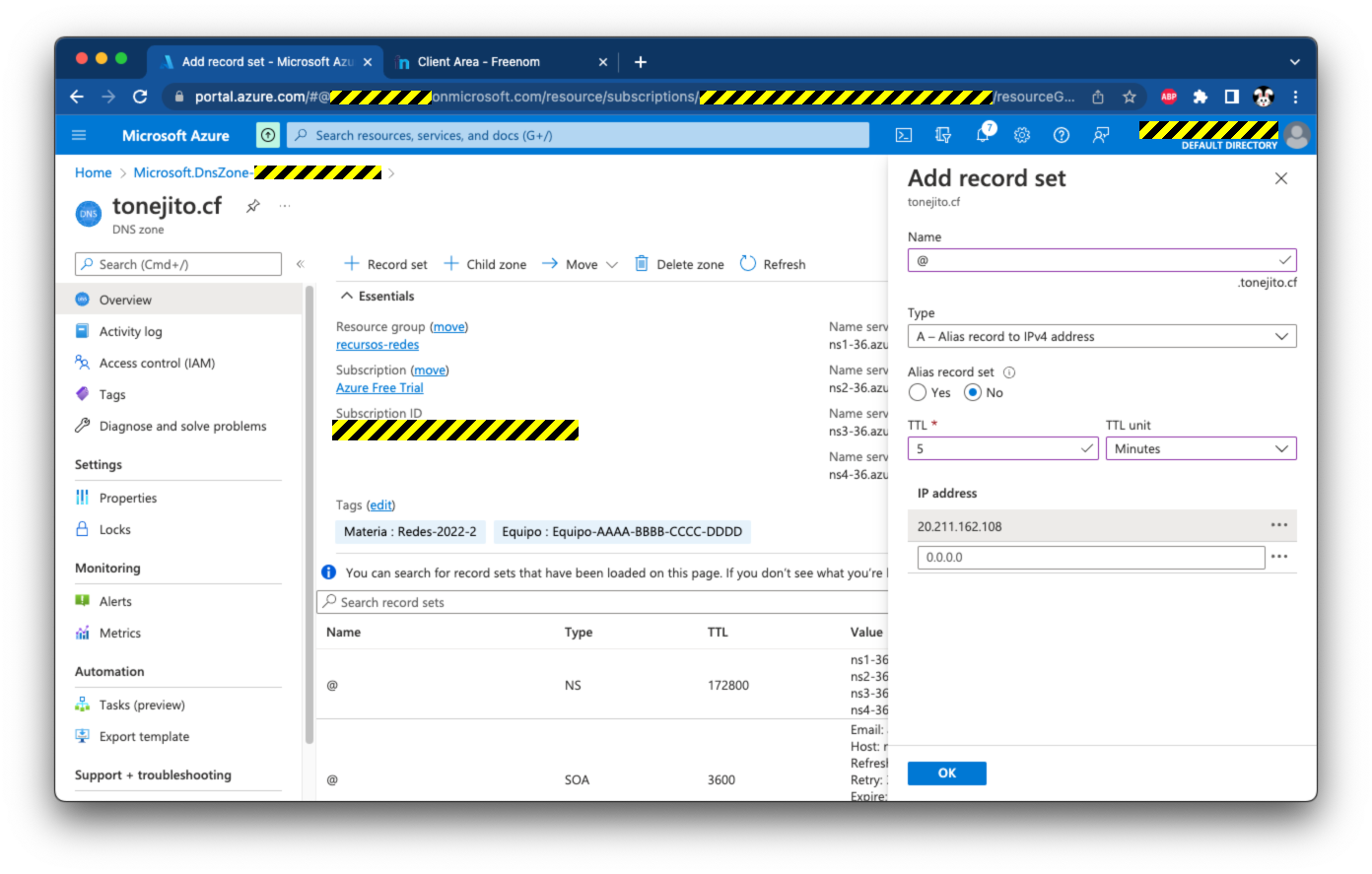This screenshot has width=1372, height=874.
Task: Click the Refresh toolbar icon
Action: (x=748, y=264)
